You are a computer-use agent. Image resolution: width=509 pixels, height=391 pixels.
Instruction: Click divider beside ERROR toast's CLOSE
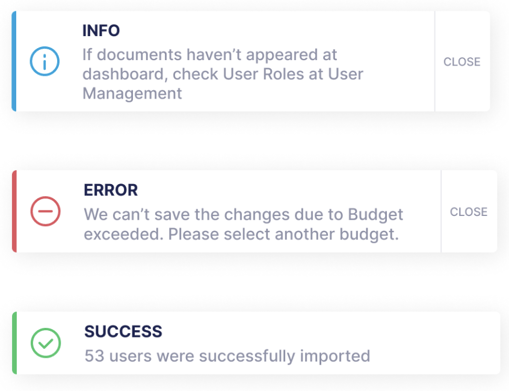pos(441,211)
